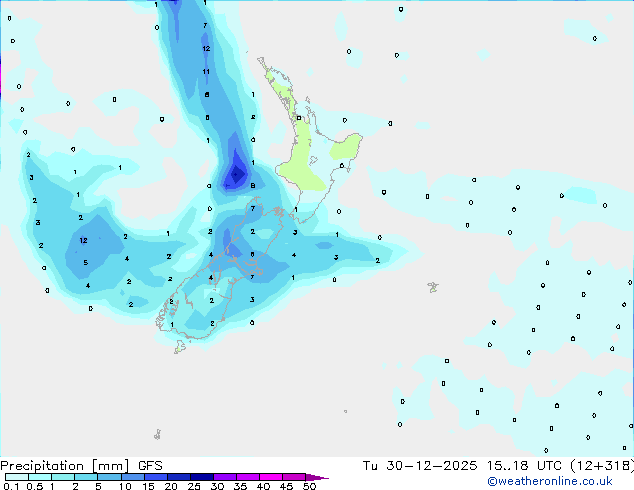This screenshot has height=490, width=634.
Task: Click the 15–20 mm legend color box
Action: [x=155, y=477]
